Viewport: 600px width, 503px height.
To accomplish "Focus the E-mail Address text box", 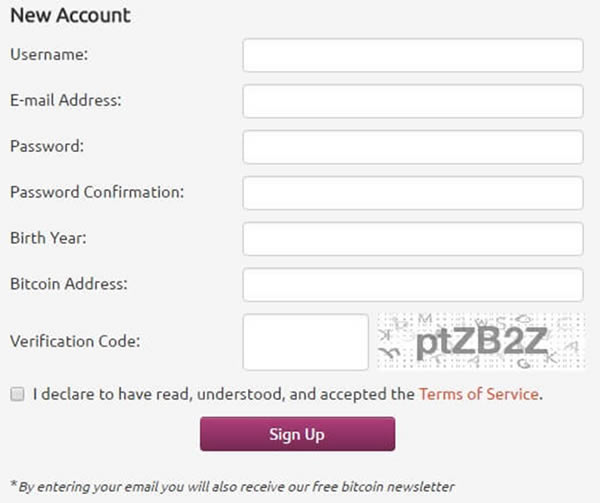I will point(412,101).
